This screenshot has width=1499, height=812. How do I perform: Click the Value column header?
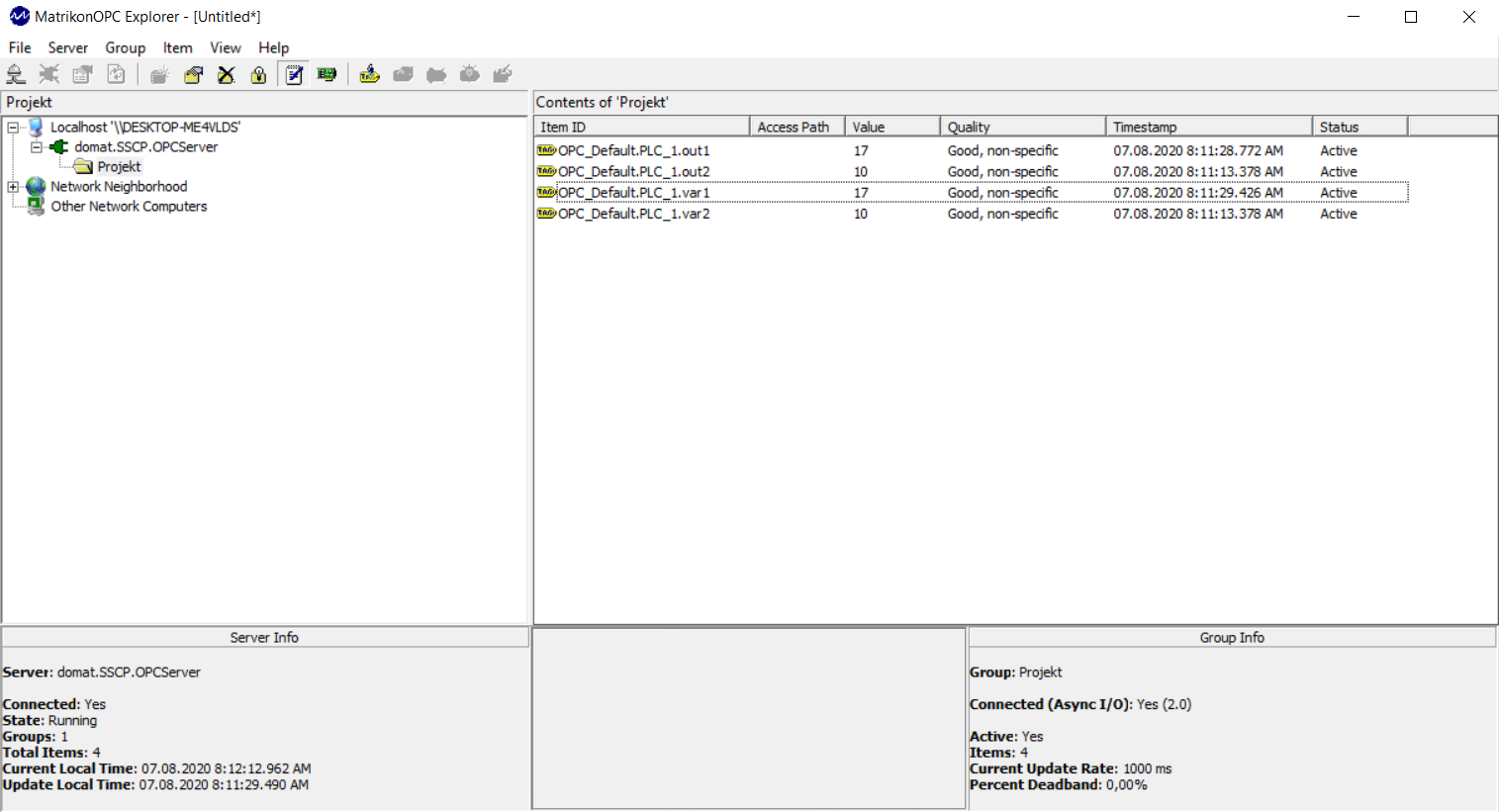(x=892, y=127)
